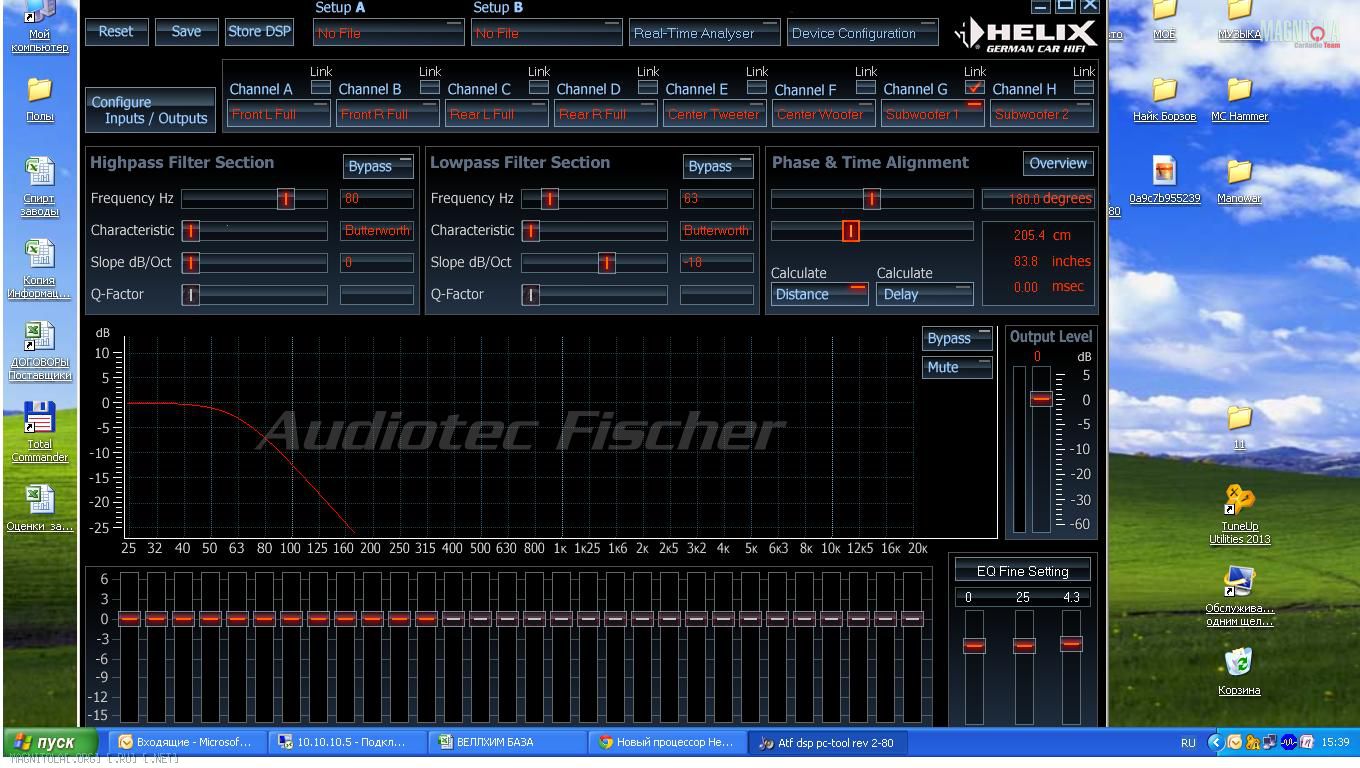
Task: Click the phase degrees slider handle
Action: point(872,199)
